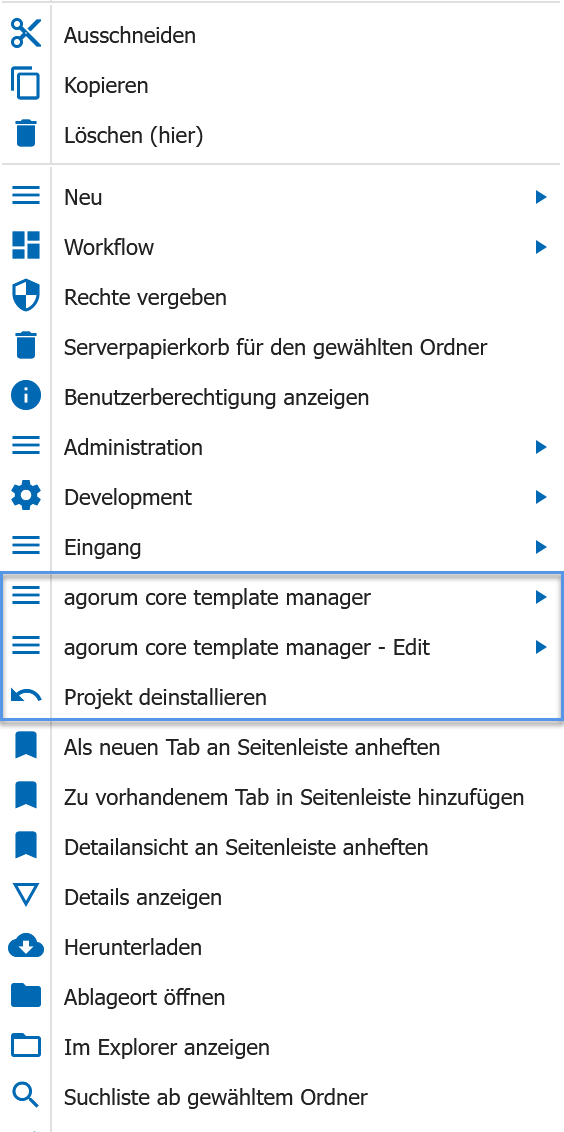This screenshot has height=1132, width=564.
Task: Open agorum core template manager - Edit submenu arrow
Action: click(x=541, y=647)
